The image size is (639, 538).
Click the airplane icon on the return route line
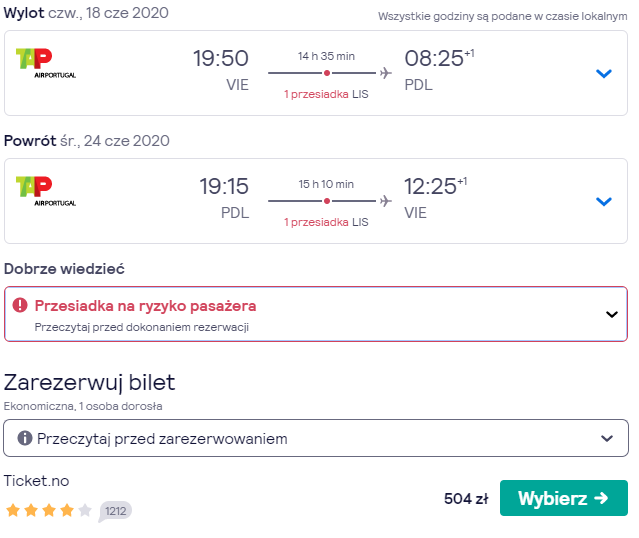coord(386,201)
